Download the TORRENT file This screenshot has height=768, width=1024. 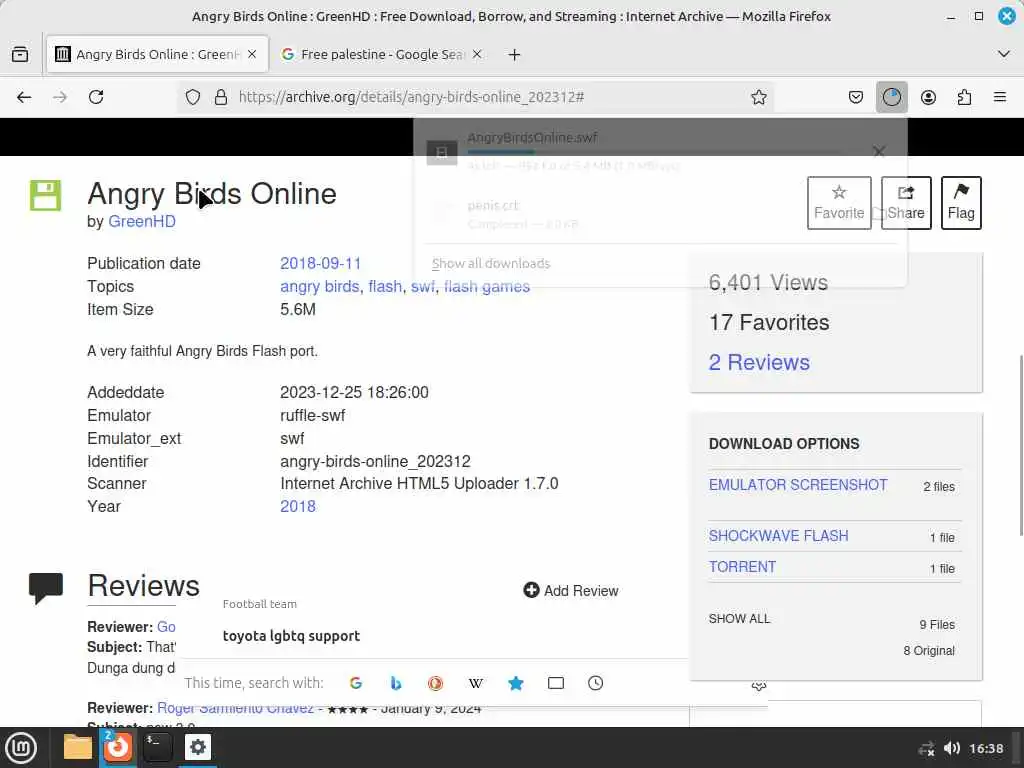tap(742, 567)
